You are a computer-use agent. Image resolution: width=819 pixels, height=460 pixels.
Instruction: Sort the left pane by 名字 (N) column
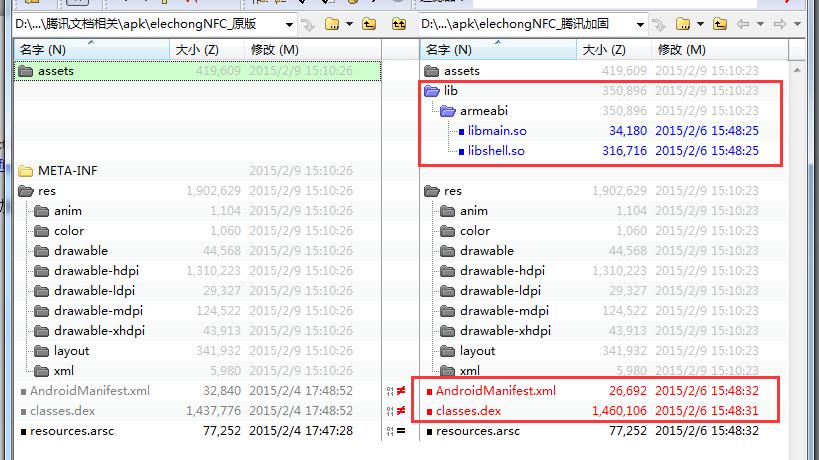click(x=92, y=50)
